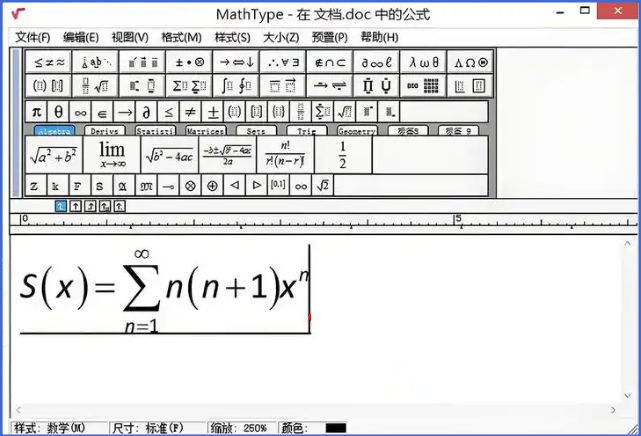The width and height of the screenshot is (641, 436).
Task: Insert the square root of 2 symbol
Action: click(x=323, y=186)
